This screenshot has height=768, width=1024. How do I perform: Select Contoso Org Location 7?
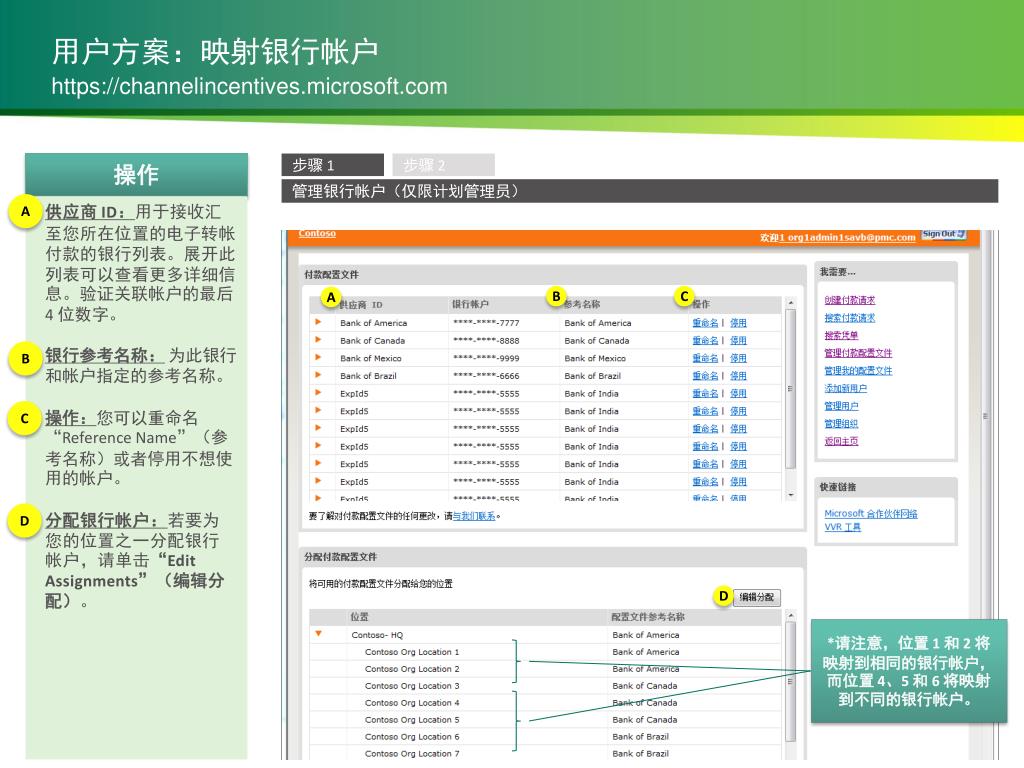tap(412, 754)
